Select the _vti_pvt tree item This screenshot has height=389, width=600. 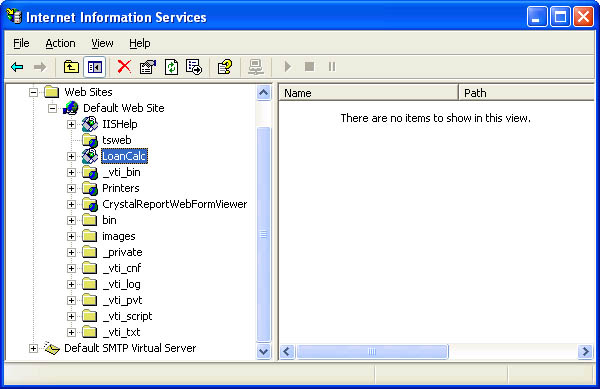(x=122, y=300)
